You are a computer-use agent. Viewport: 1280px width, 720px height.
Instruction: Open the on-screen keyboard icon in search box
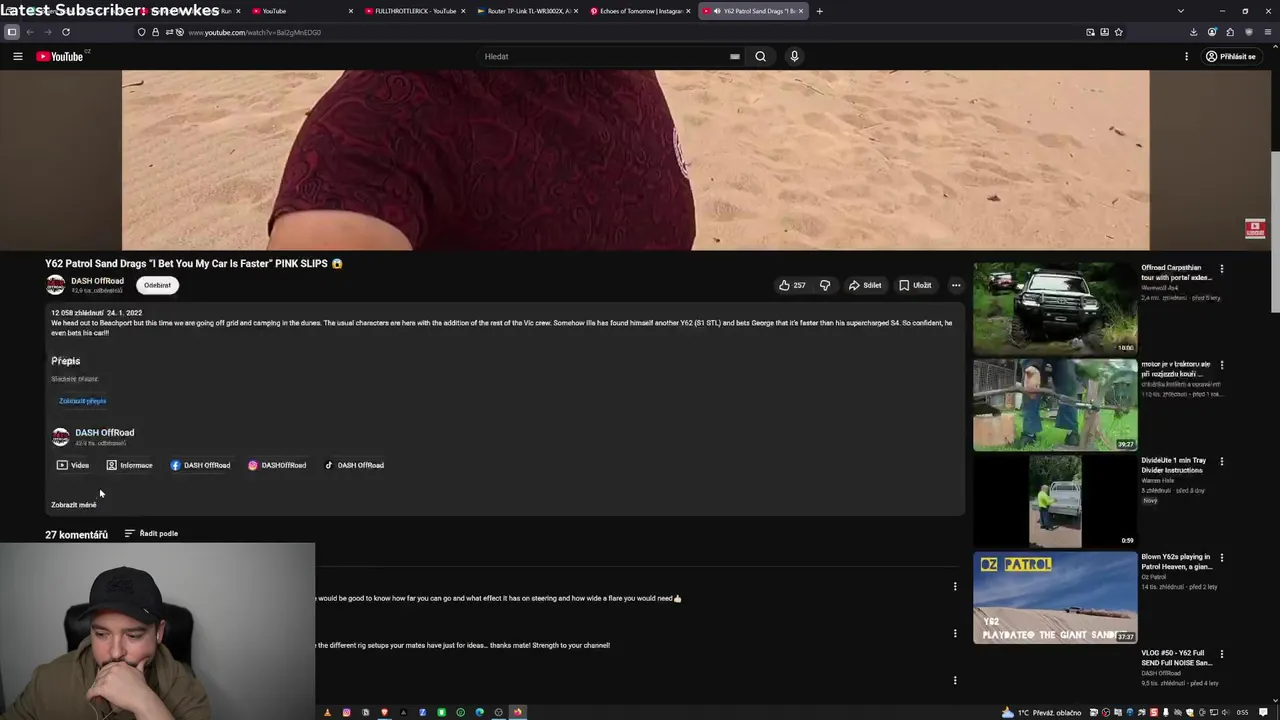(x=735, y=56)
